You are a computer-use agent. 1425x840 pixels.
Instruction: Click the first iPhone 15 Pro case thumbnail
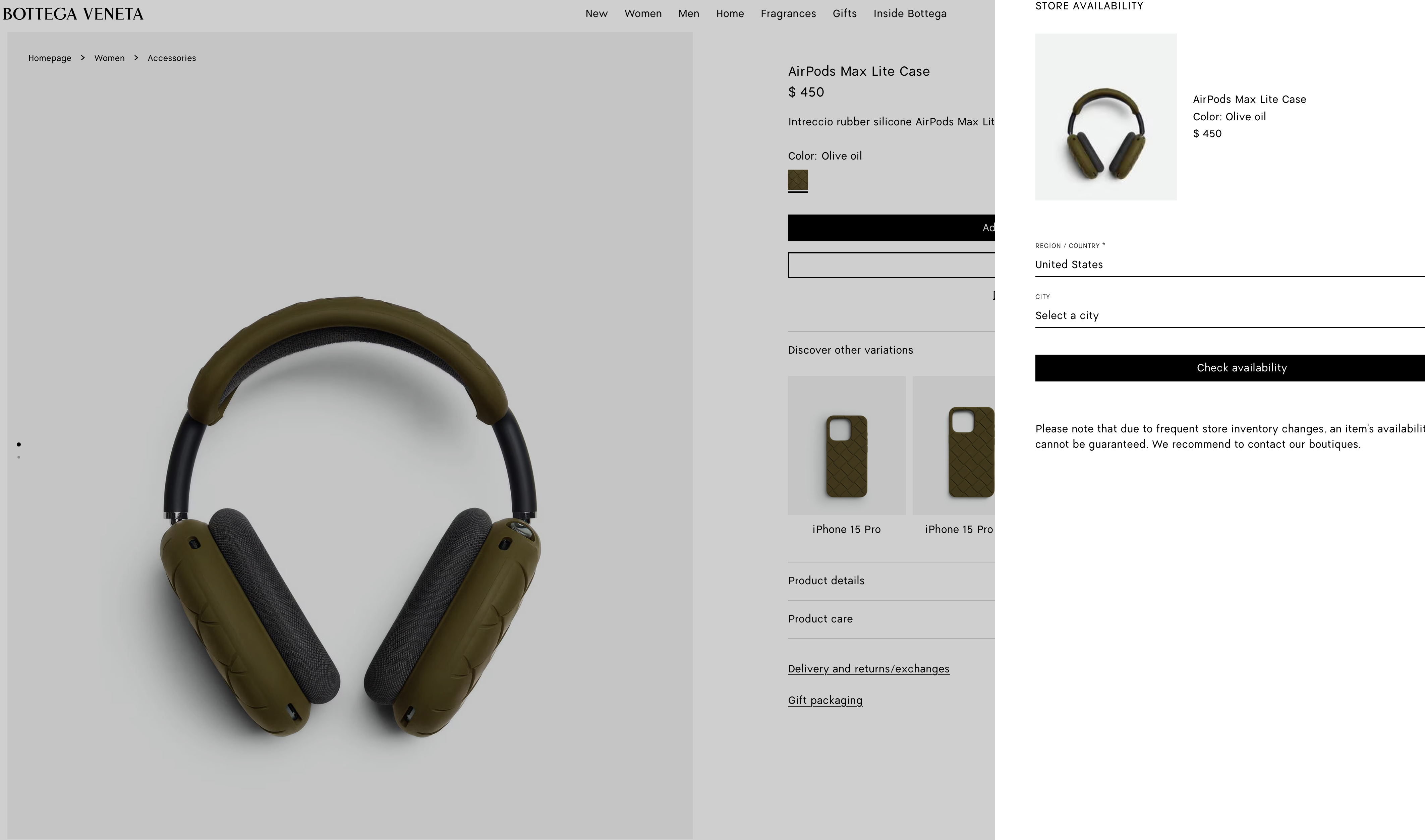pos(846,445)
